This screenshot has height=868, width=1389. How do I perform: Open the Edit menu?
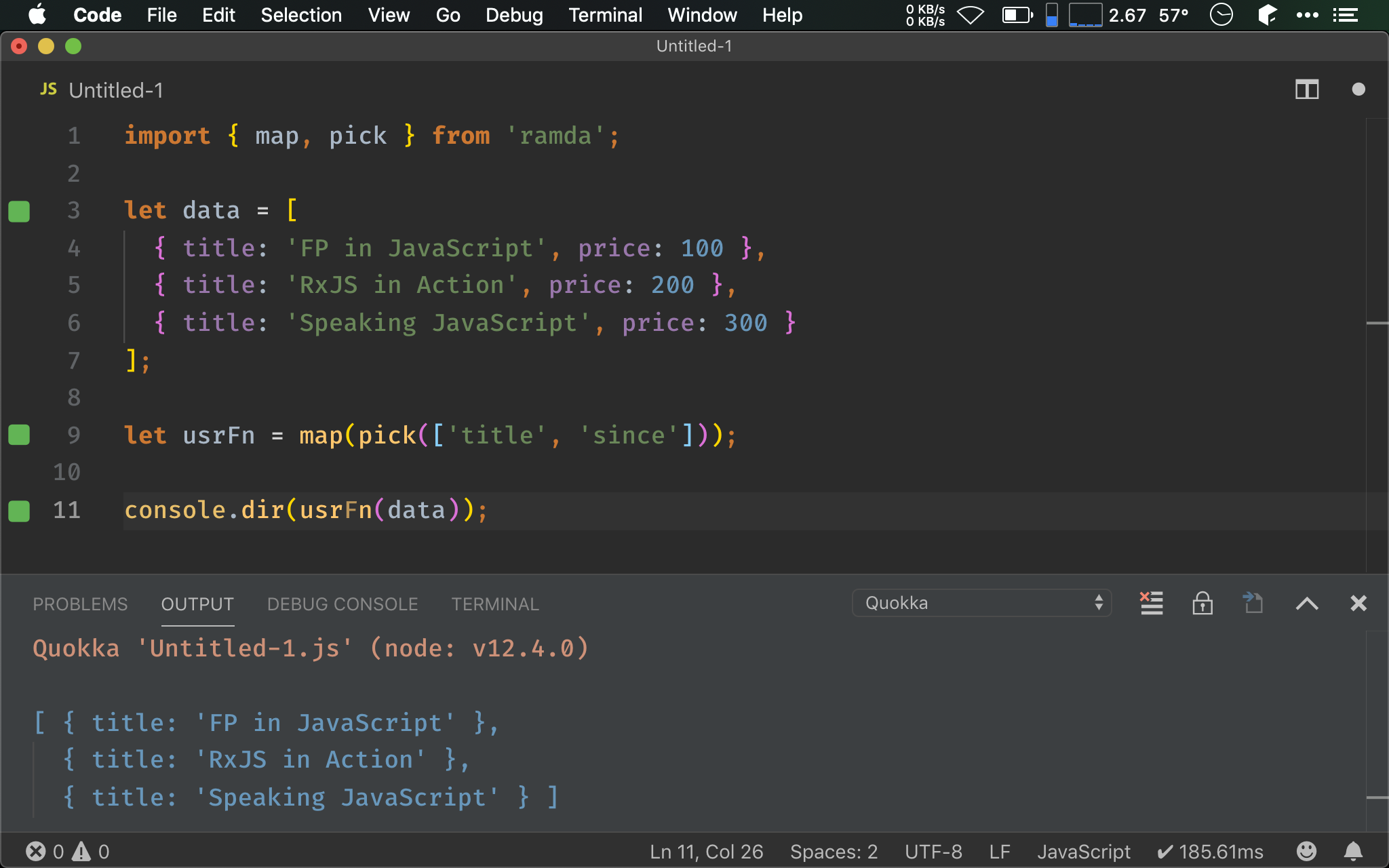click(x=218, y=15)
